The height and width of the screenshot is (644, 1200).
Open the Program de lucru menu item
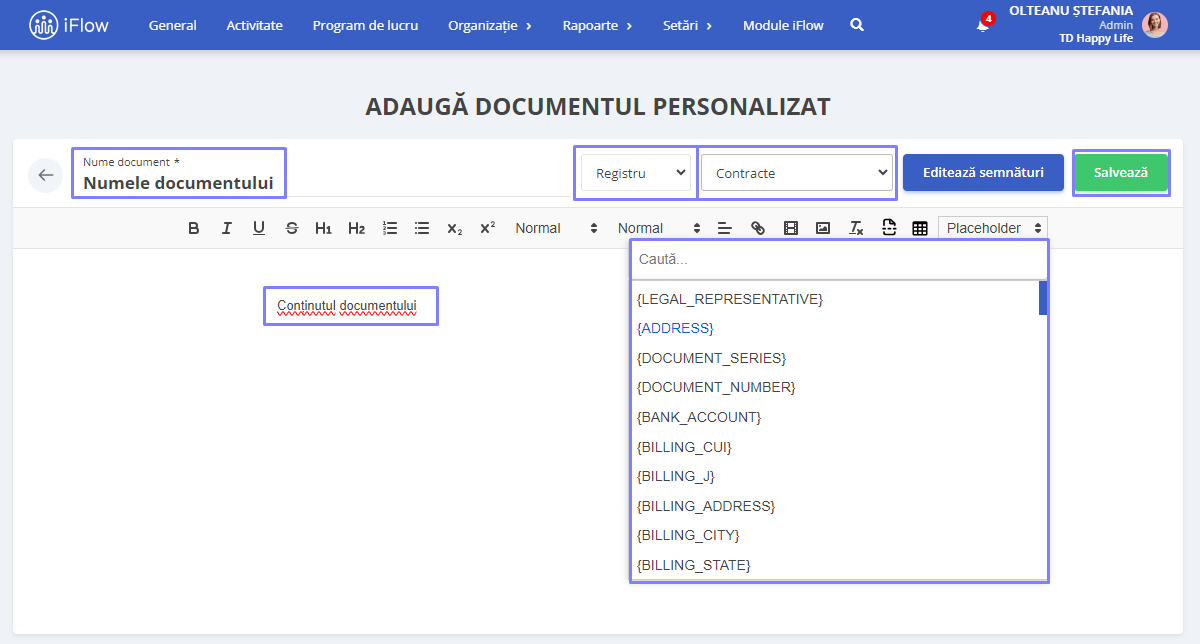point(365,25)
